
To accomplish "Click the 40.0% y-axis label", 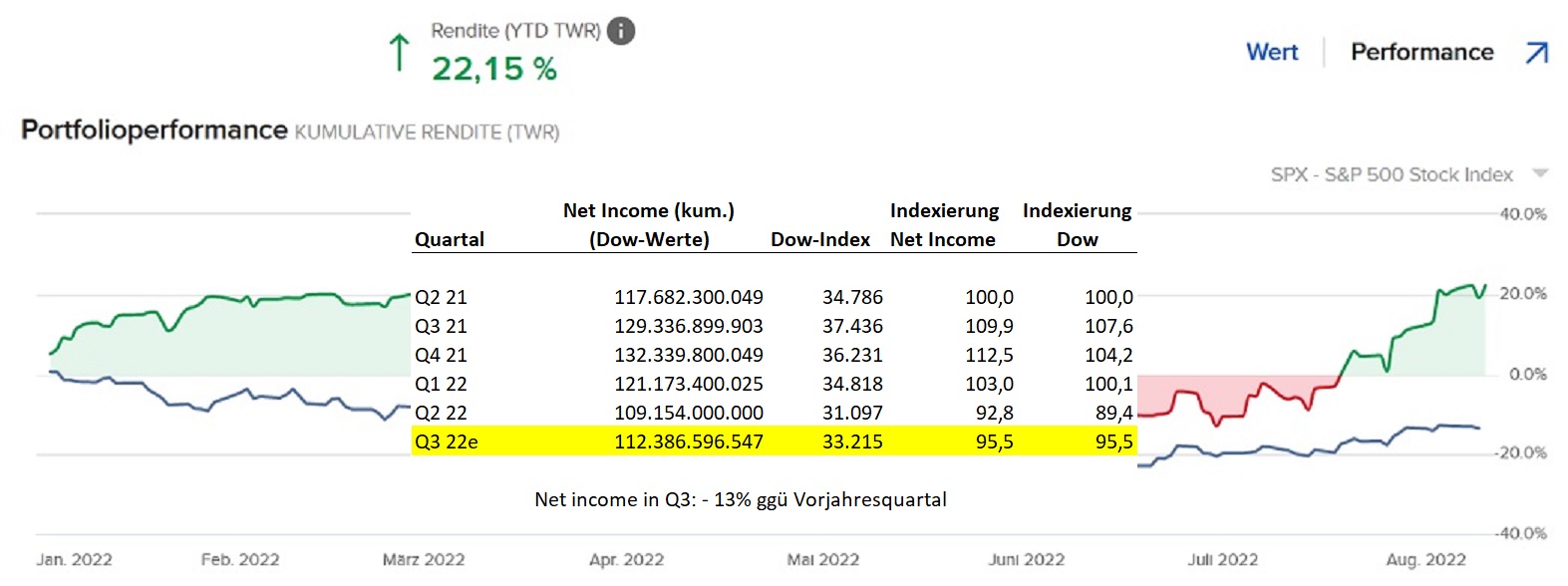I will point(1522,214).
